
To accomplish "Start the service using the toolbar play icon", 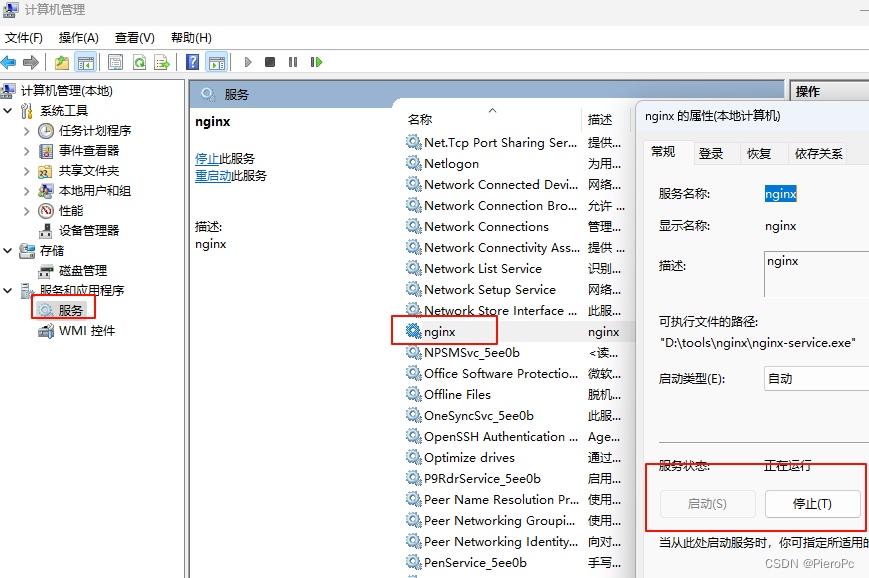I will [x=247, y=62].
